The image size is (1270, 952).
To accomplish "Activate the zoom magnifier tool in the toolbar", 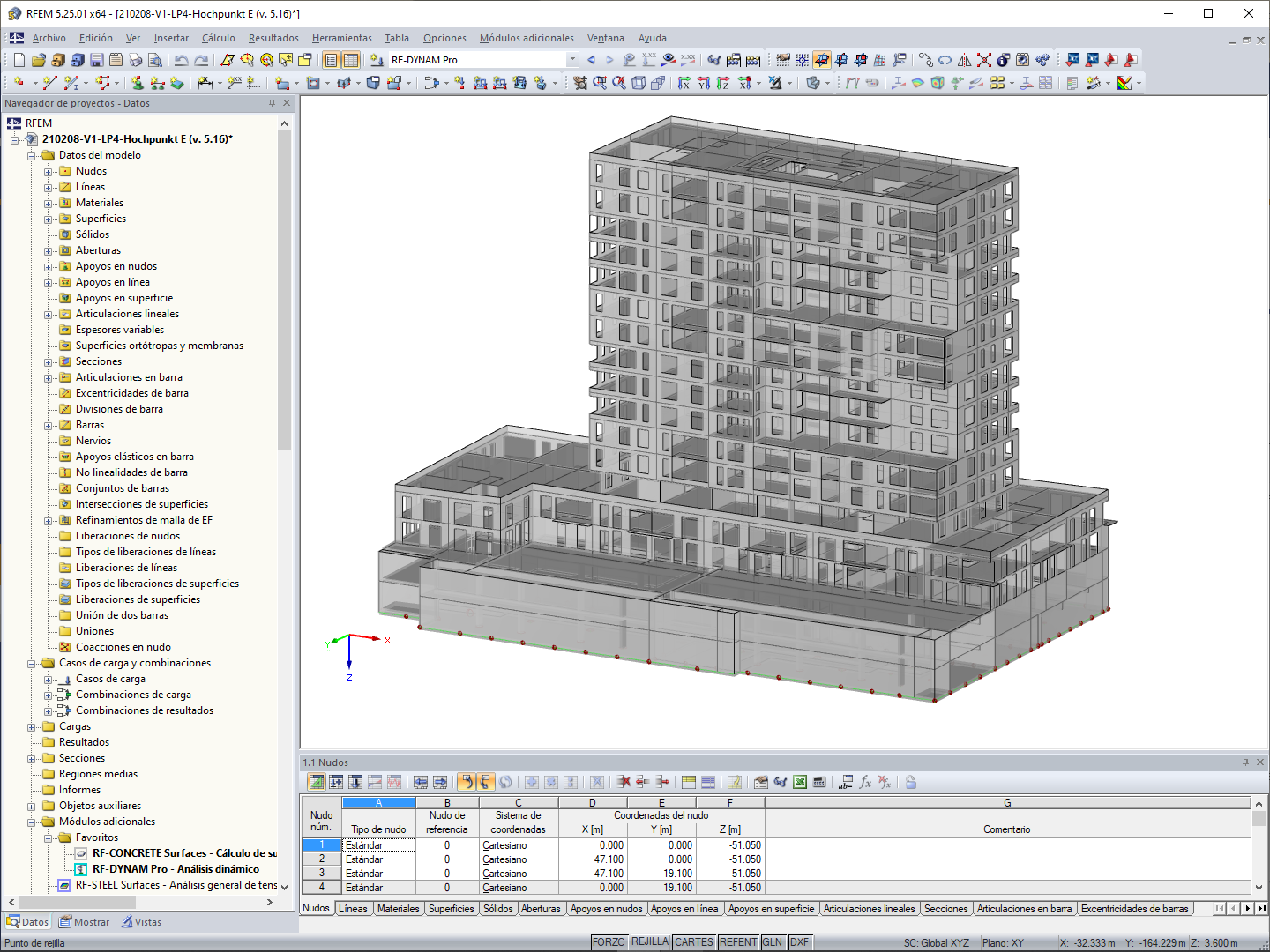I will click(x=598, y=84).
